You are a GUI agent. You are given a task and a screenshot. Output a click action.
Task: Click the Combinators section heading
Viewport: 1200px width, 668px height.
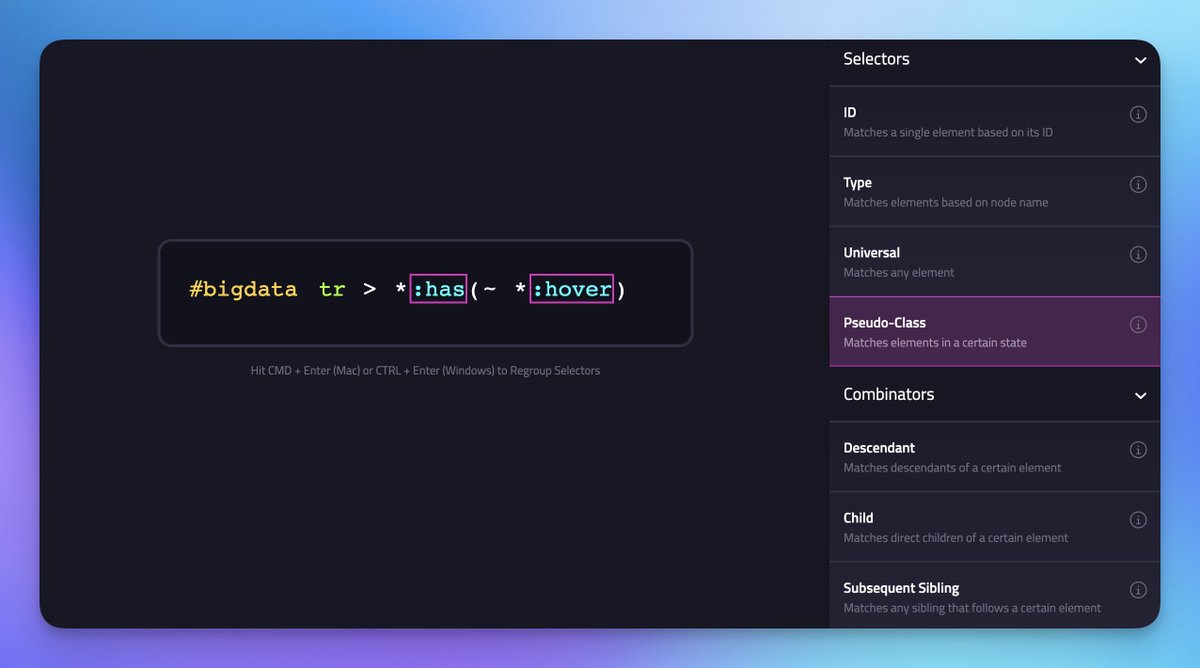coord(888,394)
